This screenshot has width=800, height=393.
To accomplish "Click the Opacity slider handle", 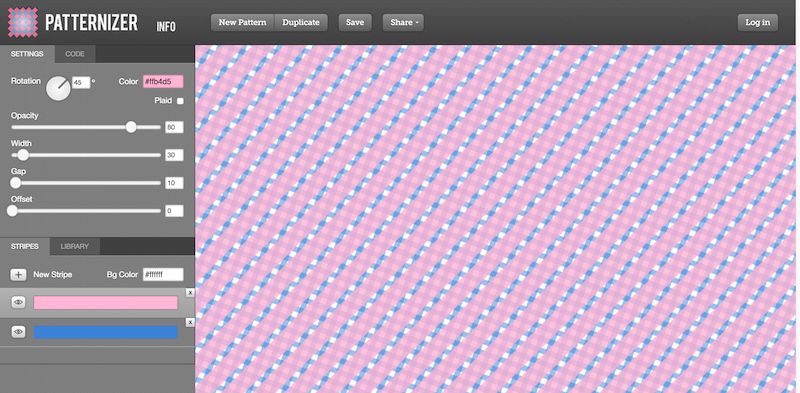I will 131,127.
